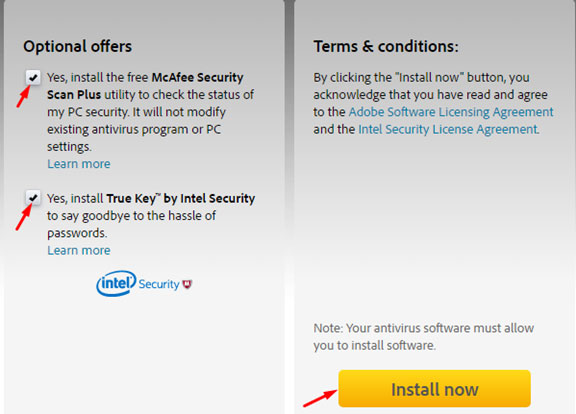Open Learn more under True Key offer
Image resolution: width=576 pixels, height=414 pixels.
[x=79, y=251]
